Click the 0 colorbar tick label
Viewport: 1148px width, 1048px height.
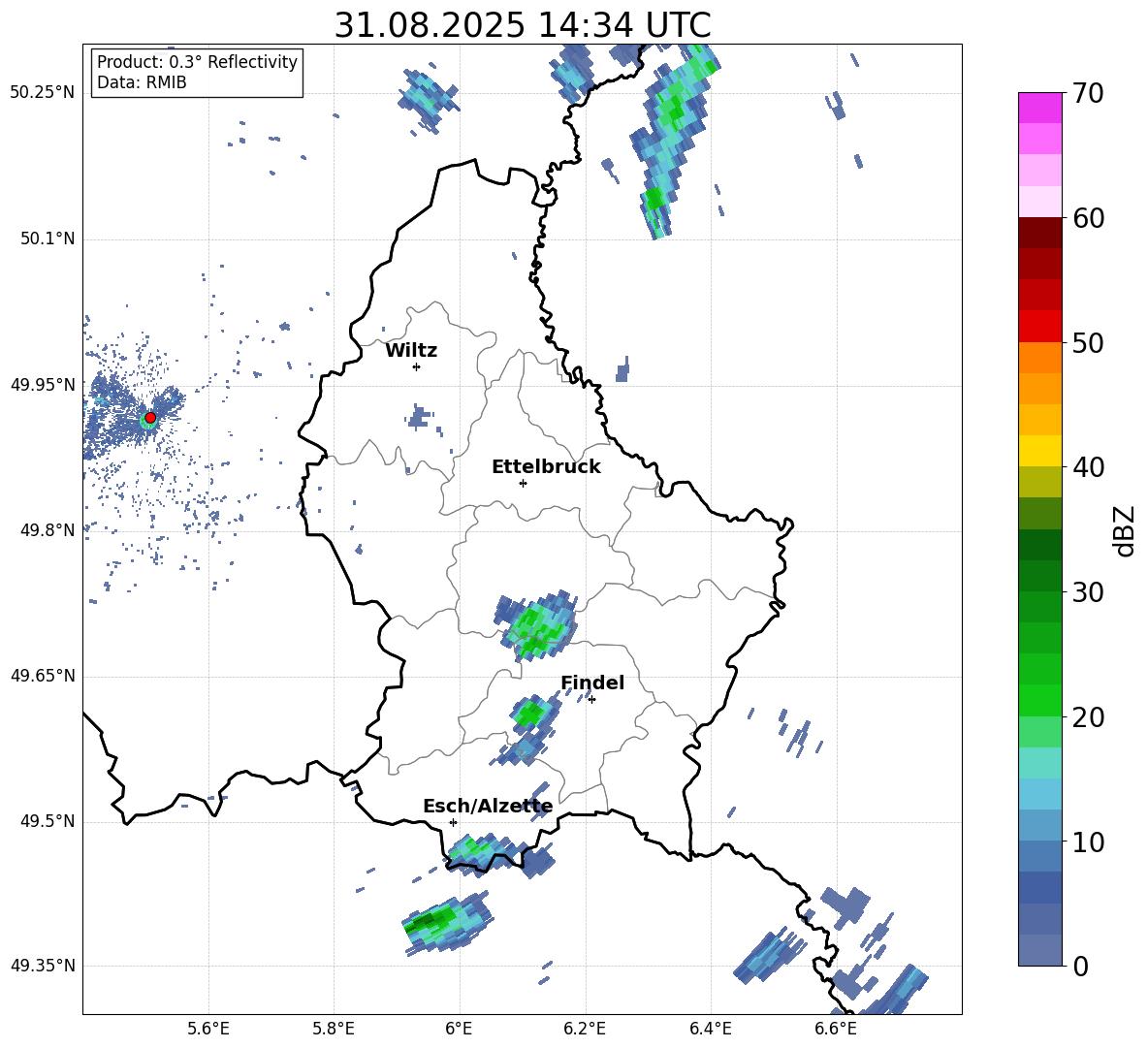1081,966
